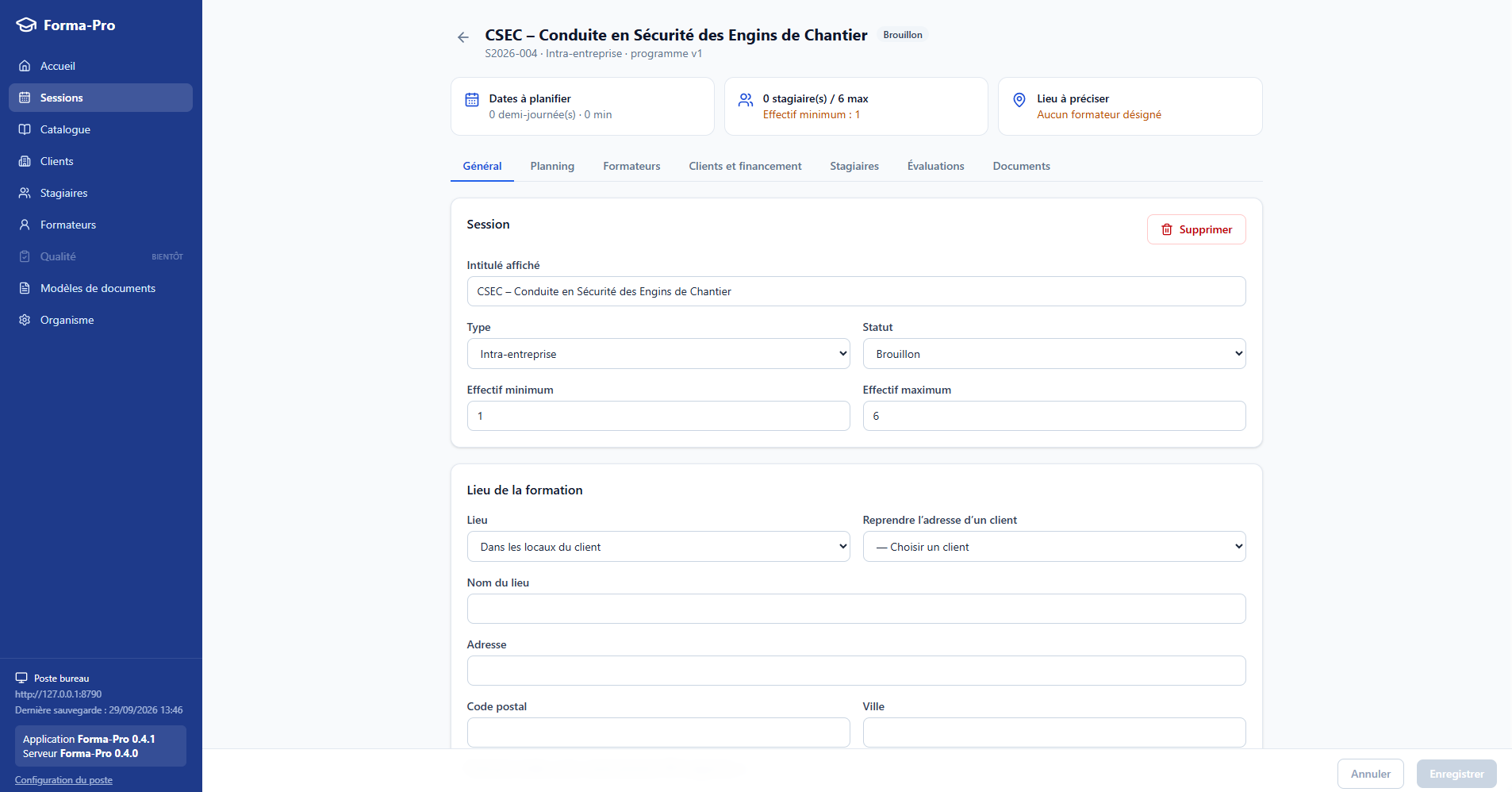
Task: Click the Application Forma-Pro 0.4.1 version box
Action: (101, 746)
